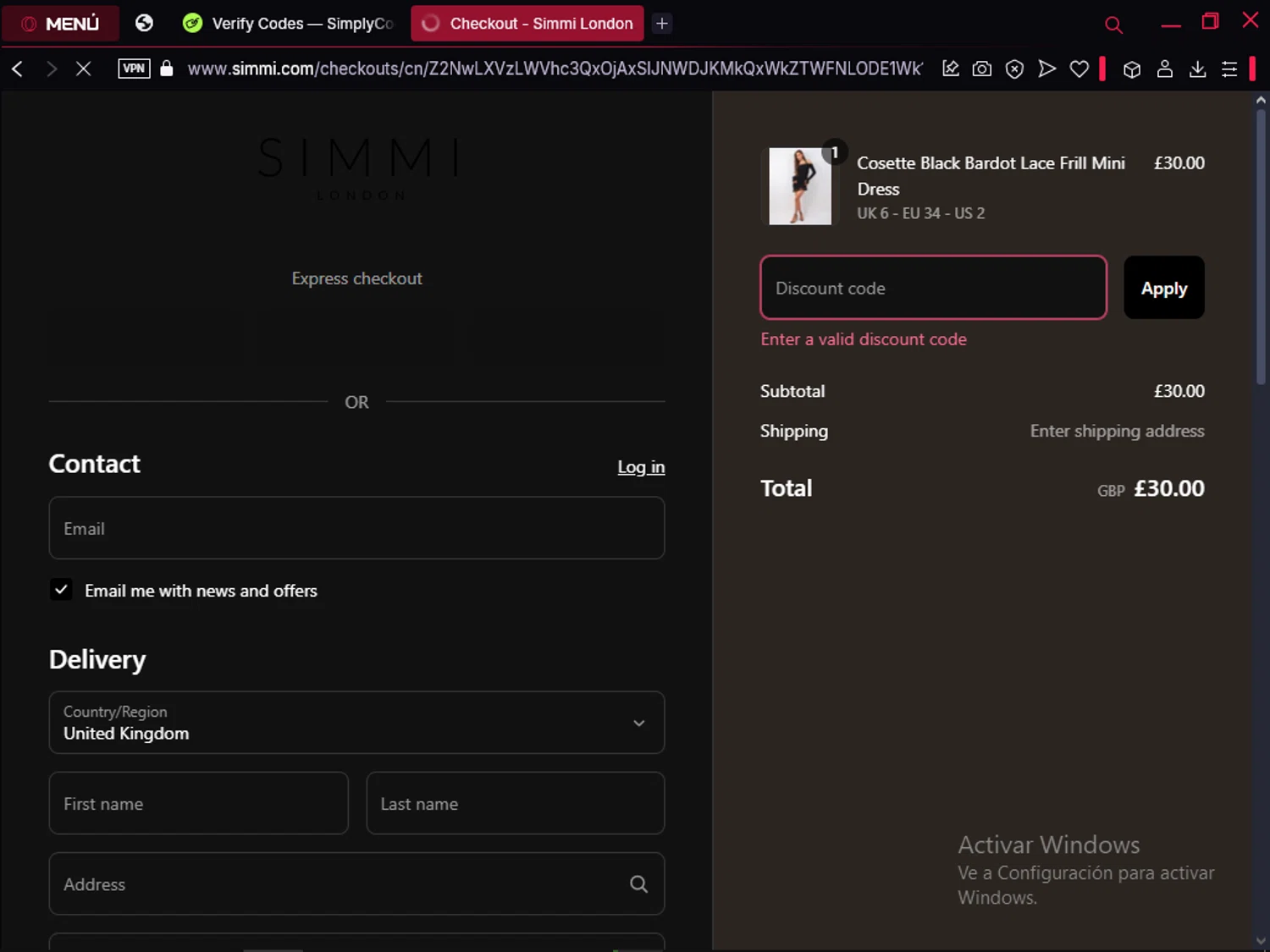Click 'UK 6 - EU 34 - US 2' size text
This screenshot has width=1270, height=952.
coord(920,213)
